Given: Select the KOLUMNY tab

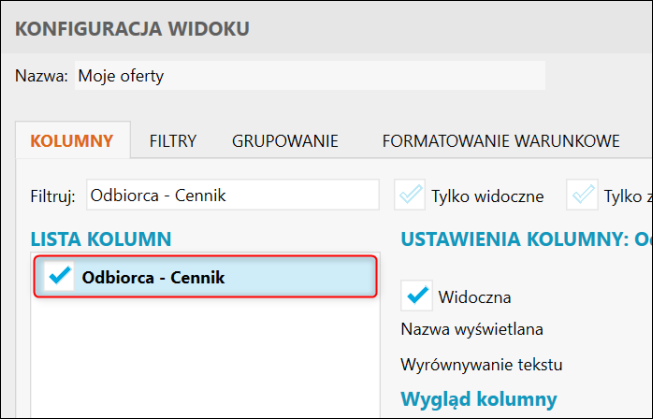Looking at the screenshot, I should pyautogui.click(x=72, y=141).
